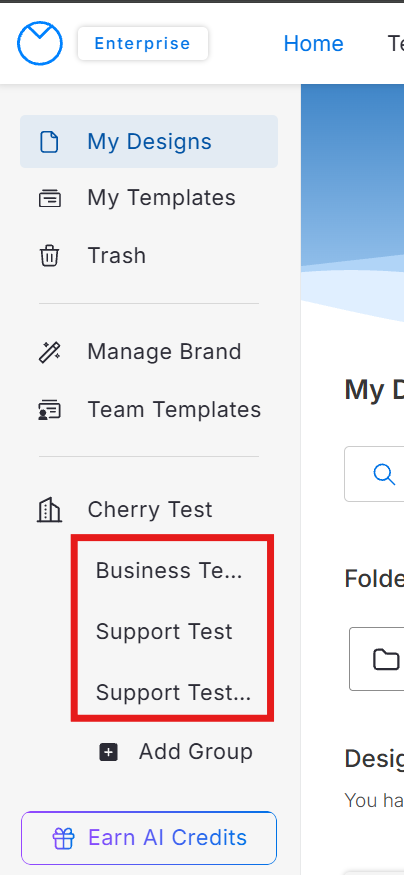Click the search magnifier icon
This screenshot has width=404, height=875.
(384, 474)
